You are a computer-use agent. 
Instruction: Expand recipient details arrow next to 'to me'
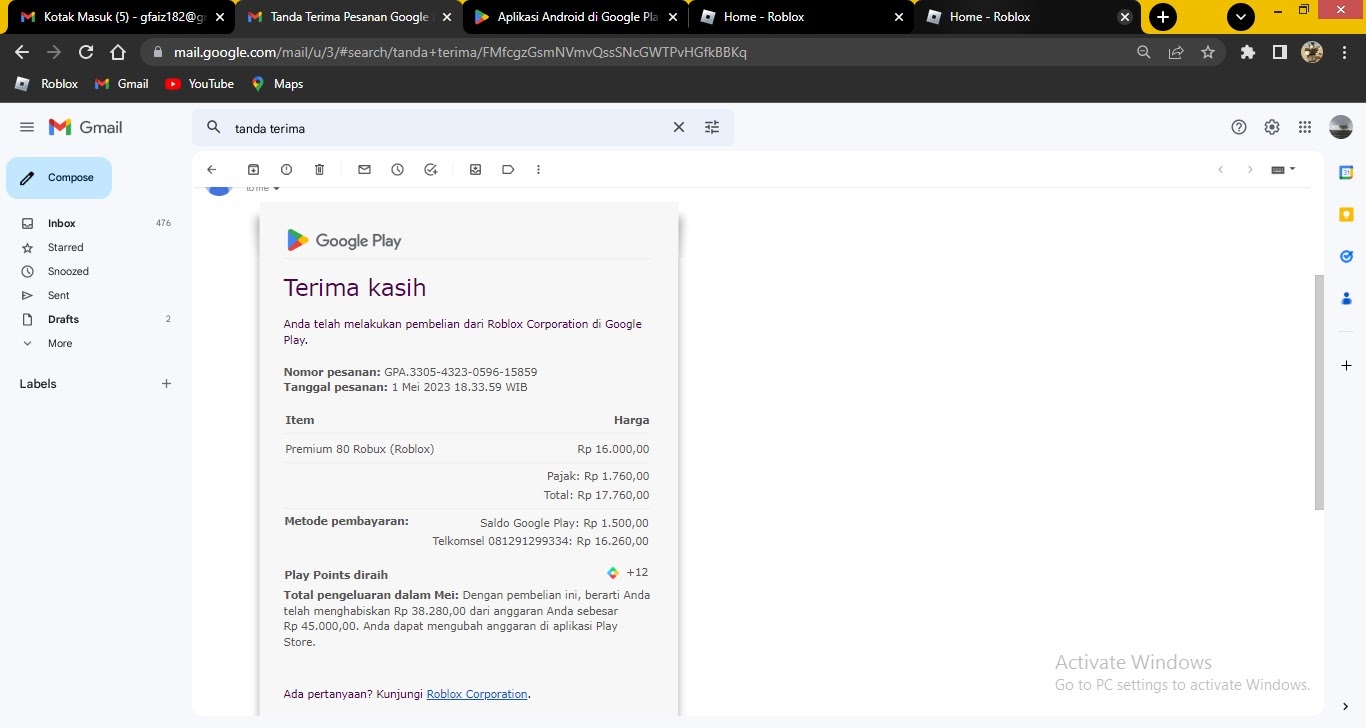pos(277,189)
